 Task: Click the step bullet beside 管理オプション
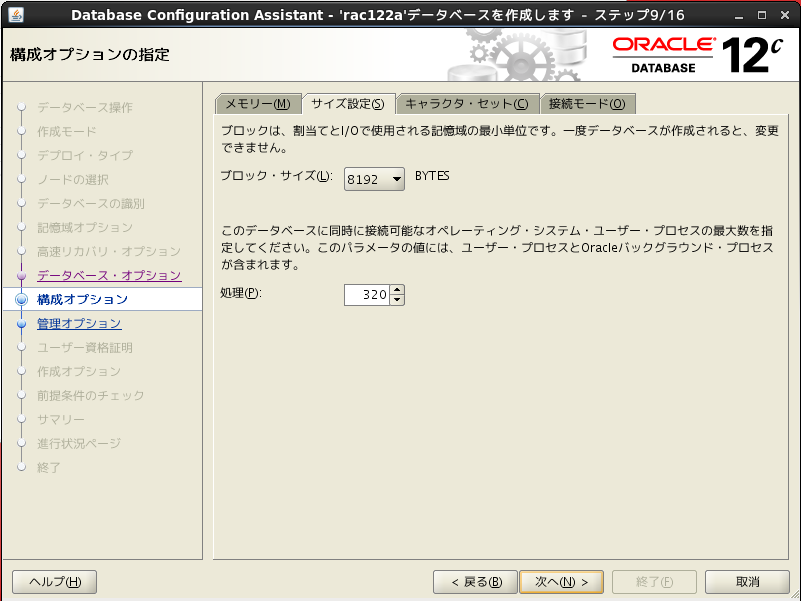[21, 324]
